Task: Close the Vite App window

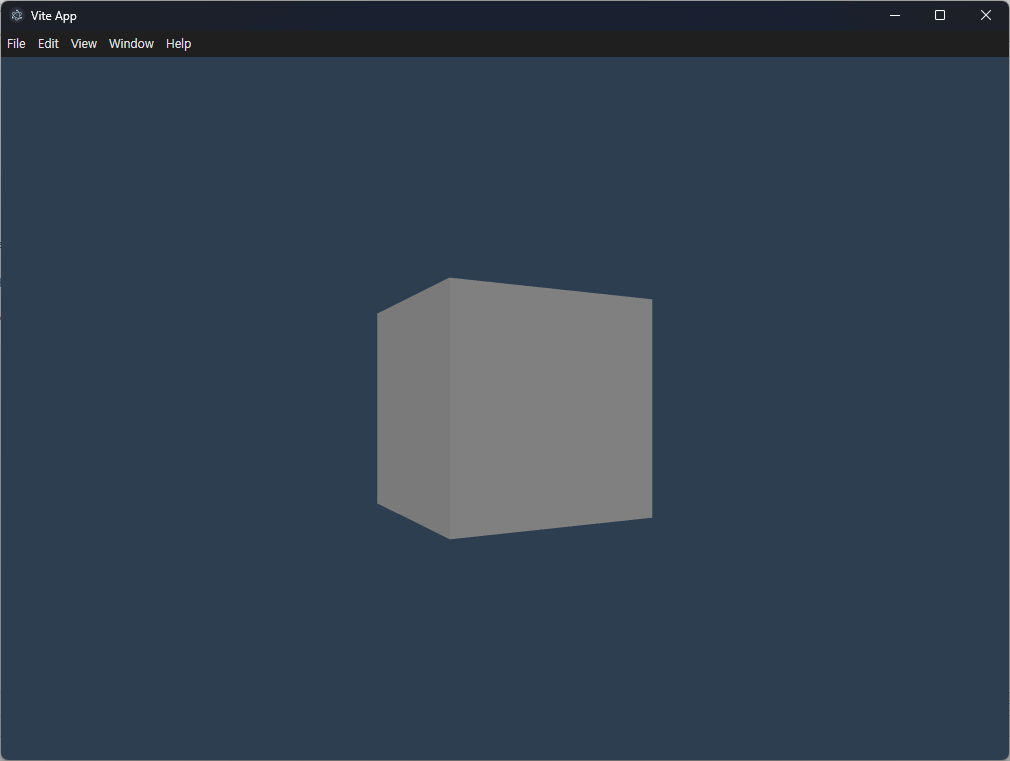Action: 986,15
